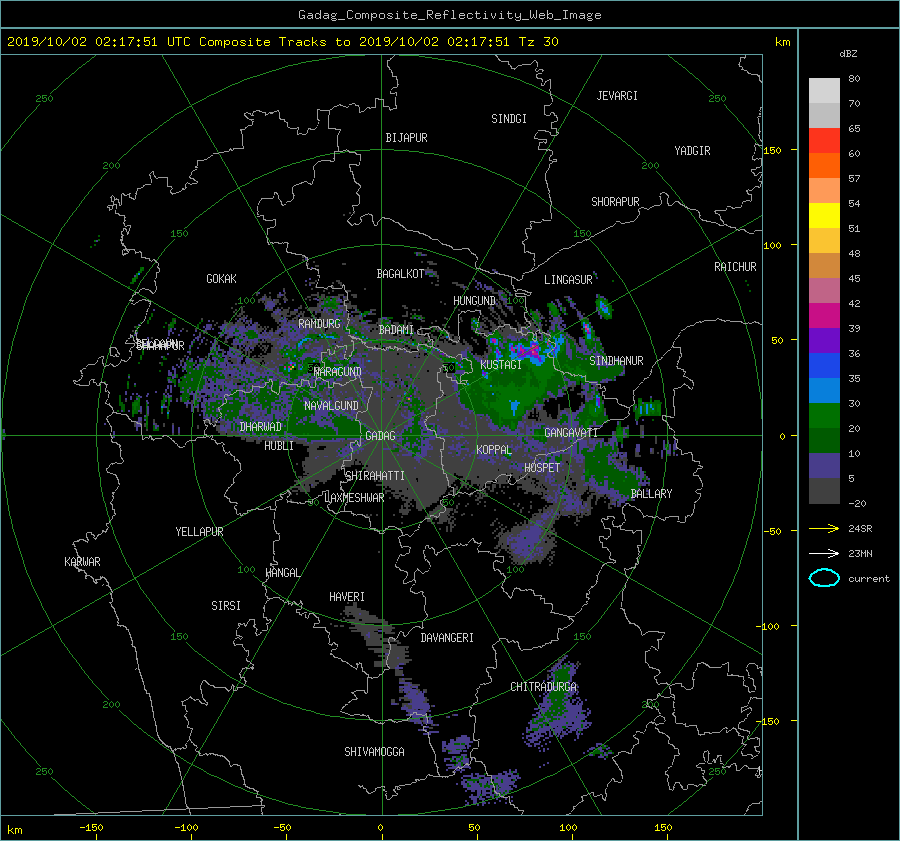
Task: Click the KARWAR city label
Action: (x=82, y=562)
